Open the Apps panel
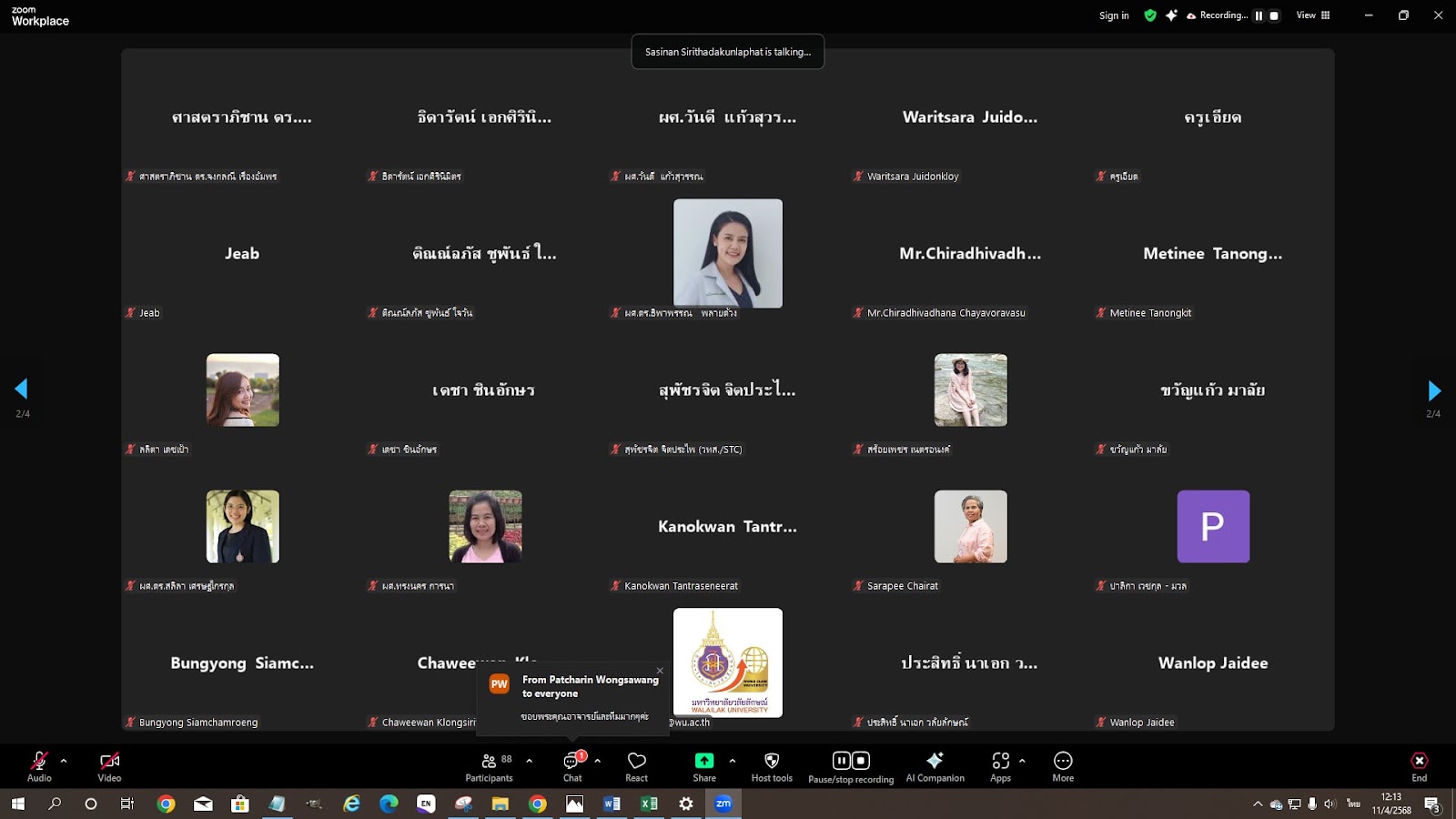Screen dimensions: 1456x819 click(1001, 766)
